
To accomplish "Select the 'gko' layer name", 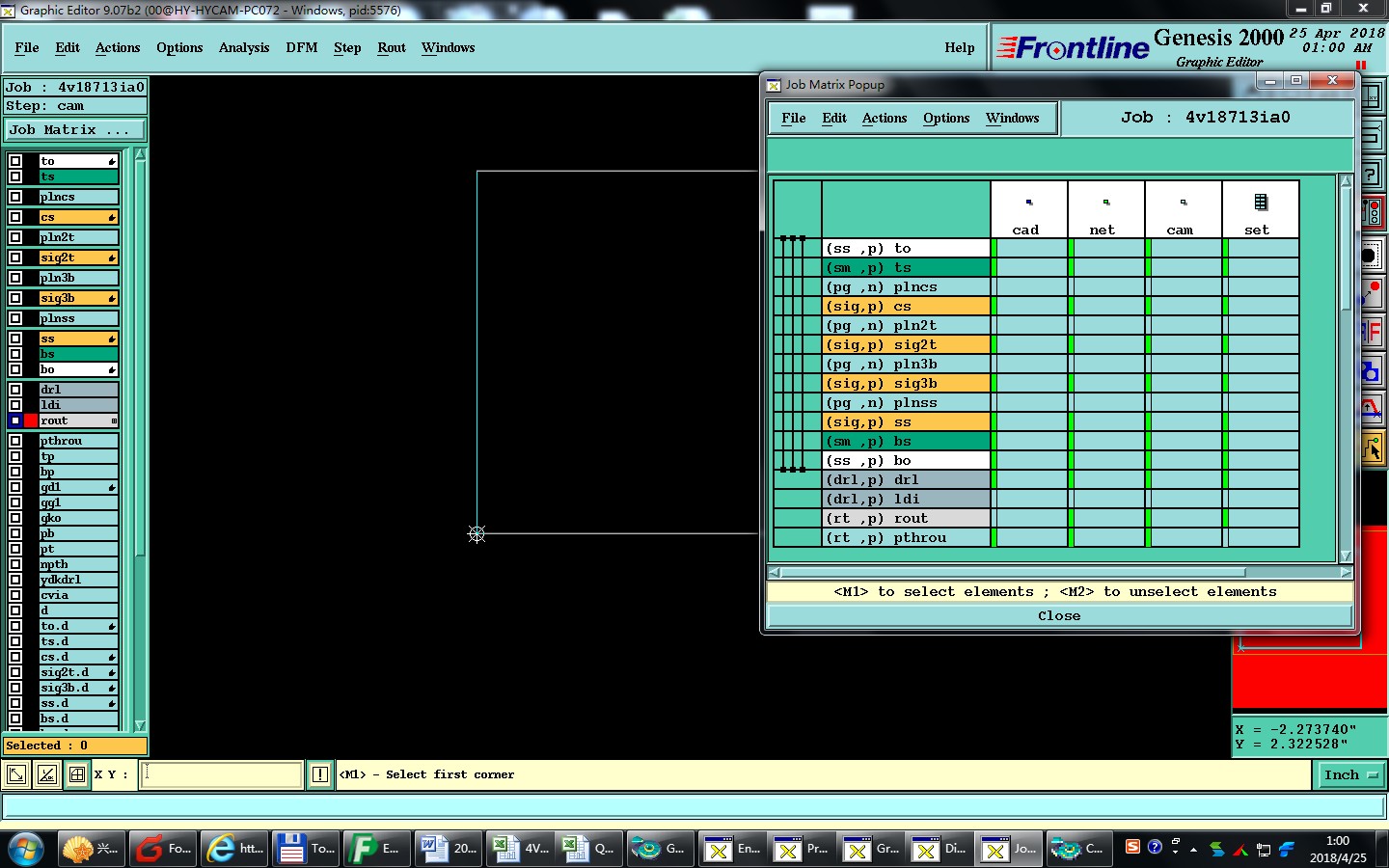I will tap(78, 518).
